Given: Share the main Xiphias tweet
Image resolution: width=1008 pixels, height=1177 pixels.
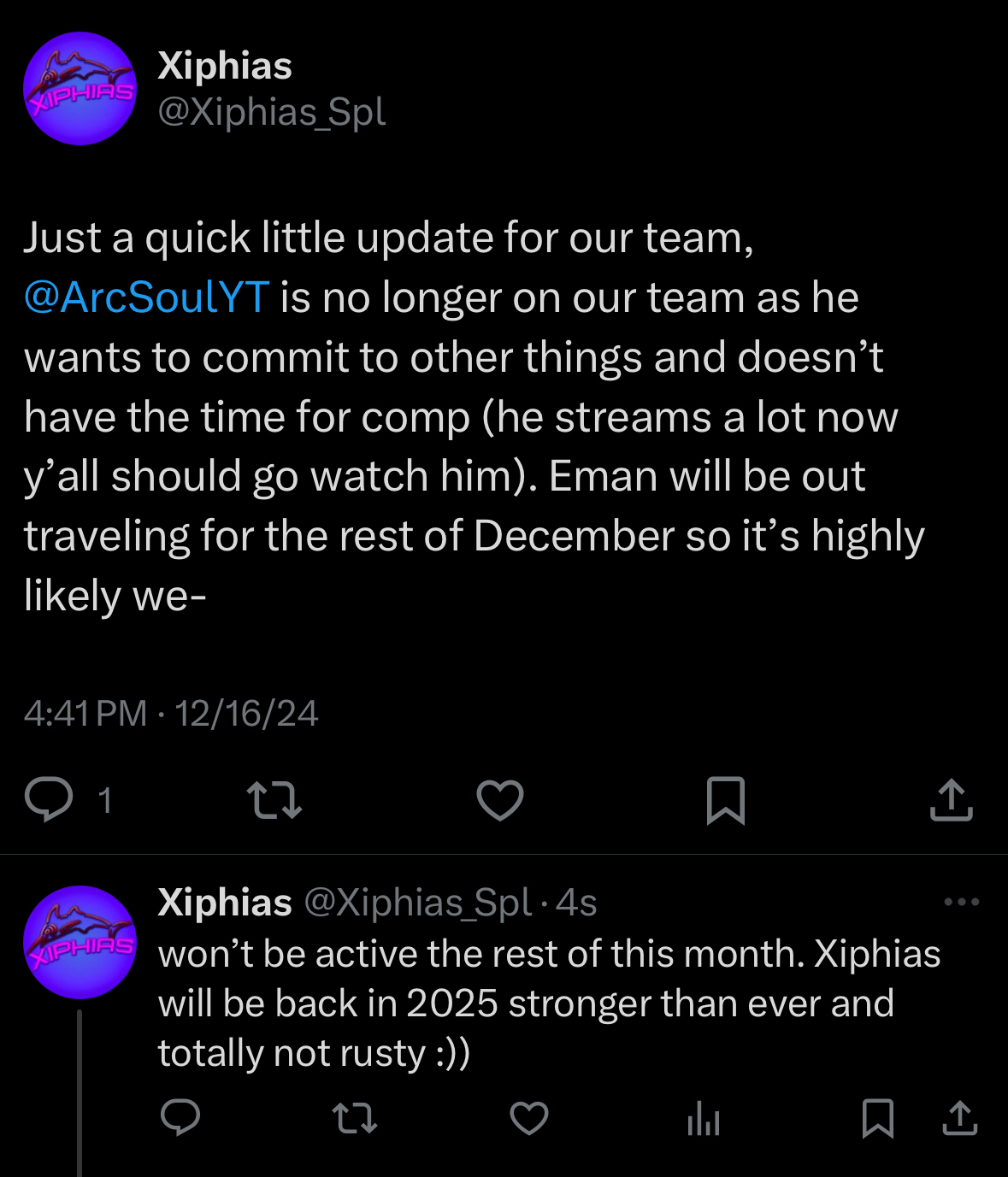Looking at the screenshot, I should point(951,801).
